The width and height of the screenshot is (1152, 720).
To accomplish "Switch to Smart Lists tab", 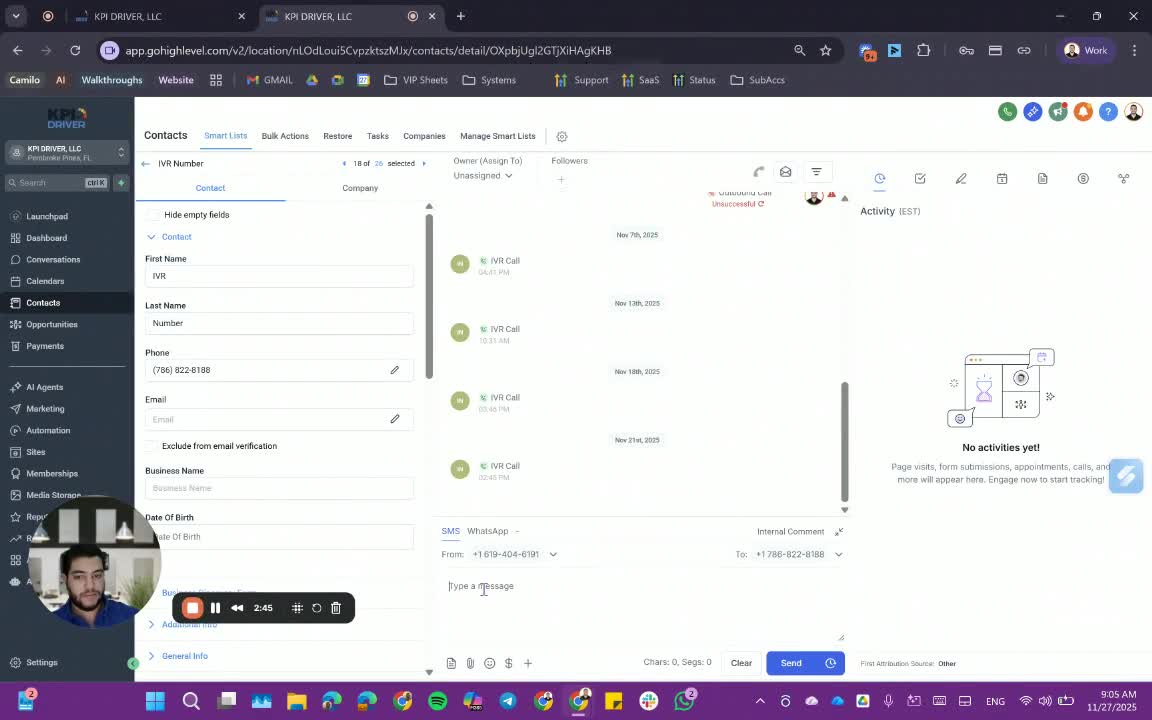I will pyautogui.click(x=226, y=136).
